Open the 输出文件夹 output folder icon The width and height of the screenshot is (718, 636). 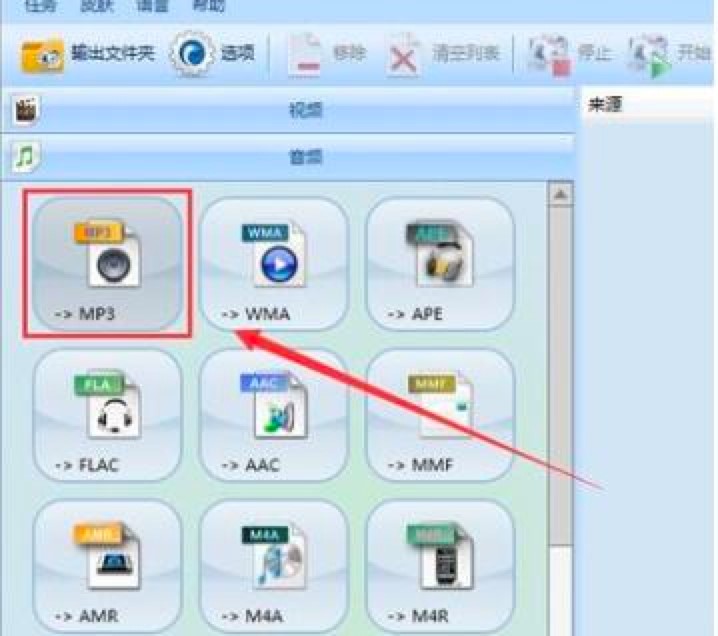[42, 55]
